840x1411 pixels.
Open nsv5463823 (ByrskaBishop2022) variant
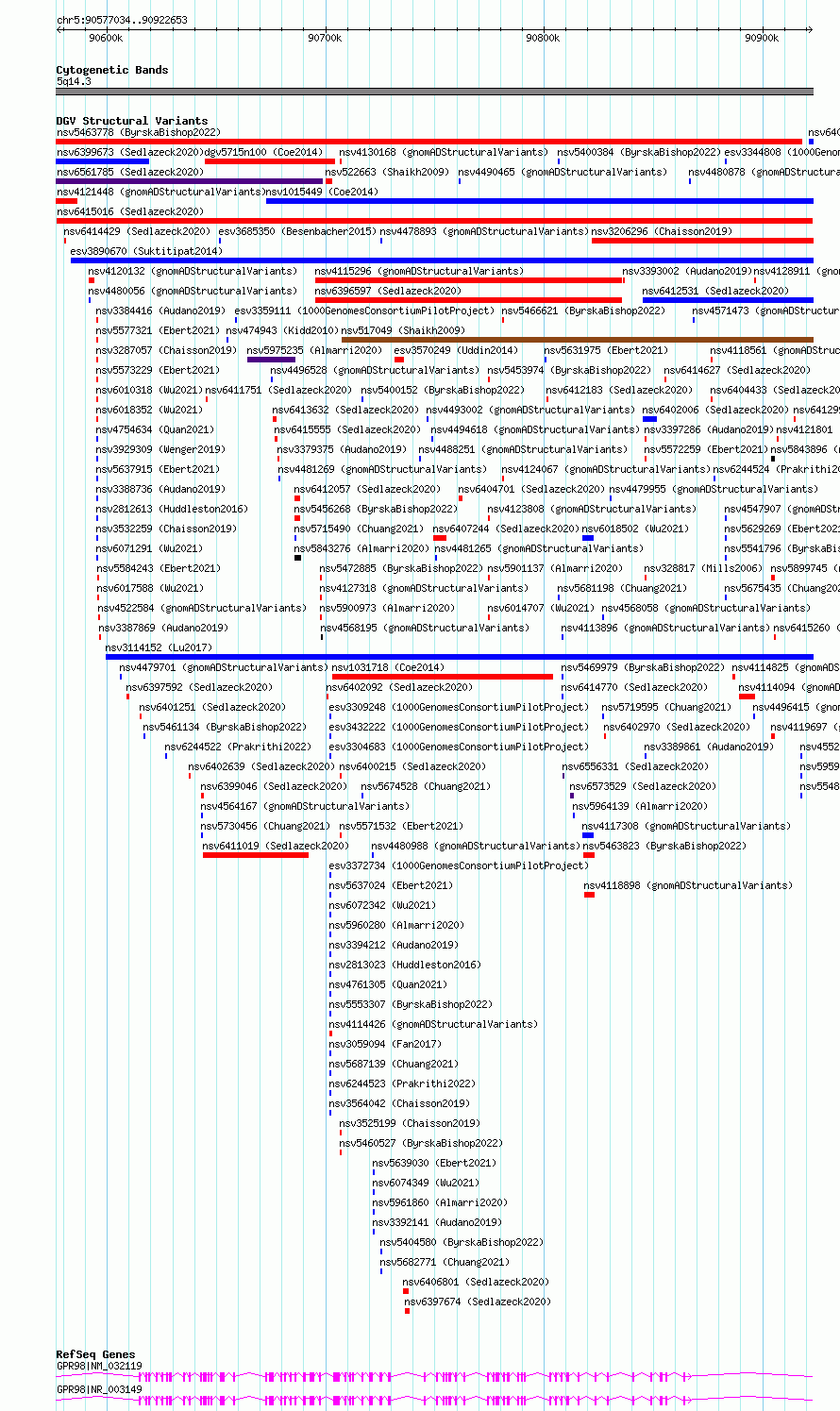pos(664,847)
